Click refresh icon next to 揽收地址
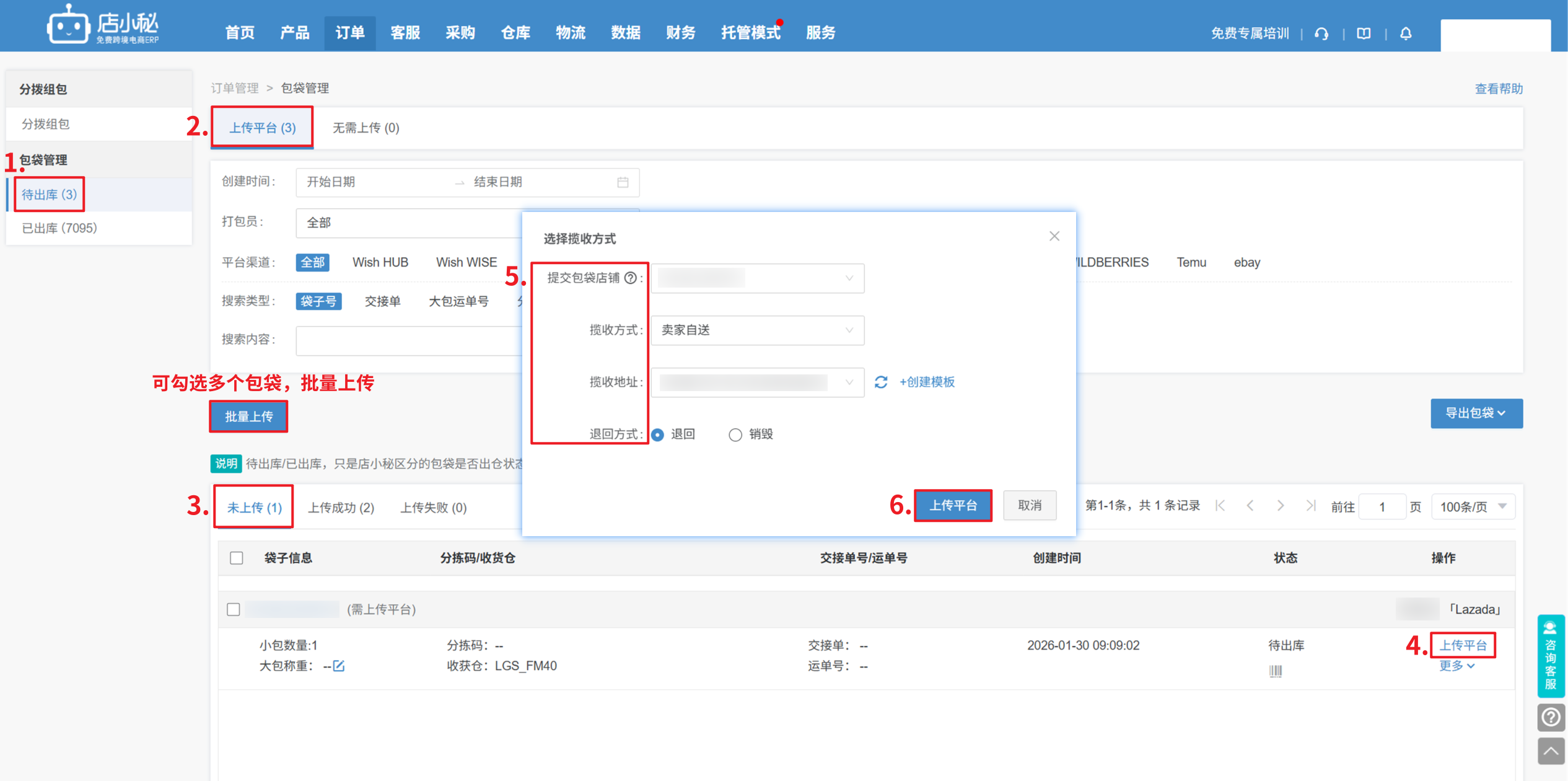The height and width of the screenshot is (781, 1568). click(x=880, y=382)
